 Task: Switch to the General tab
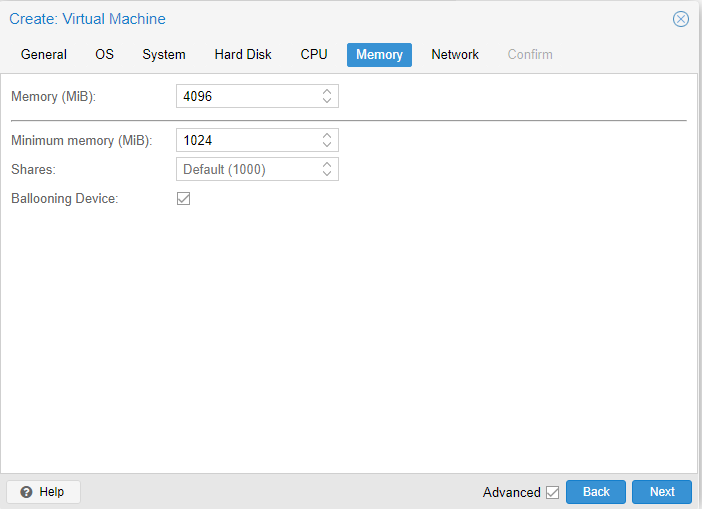click(44, 55)
